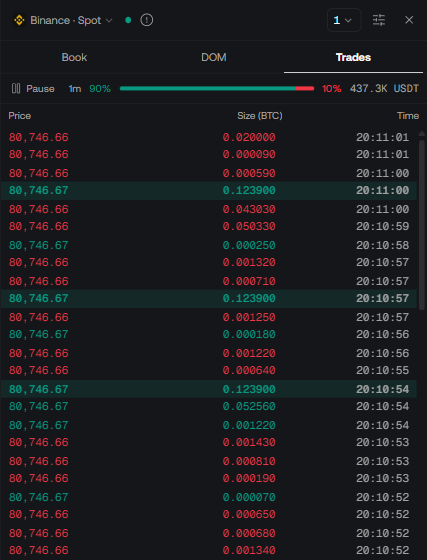Open the sliders settings icon
Viewport: 427px width, 560px height.
pos(379,20)
